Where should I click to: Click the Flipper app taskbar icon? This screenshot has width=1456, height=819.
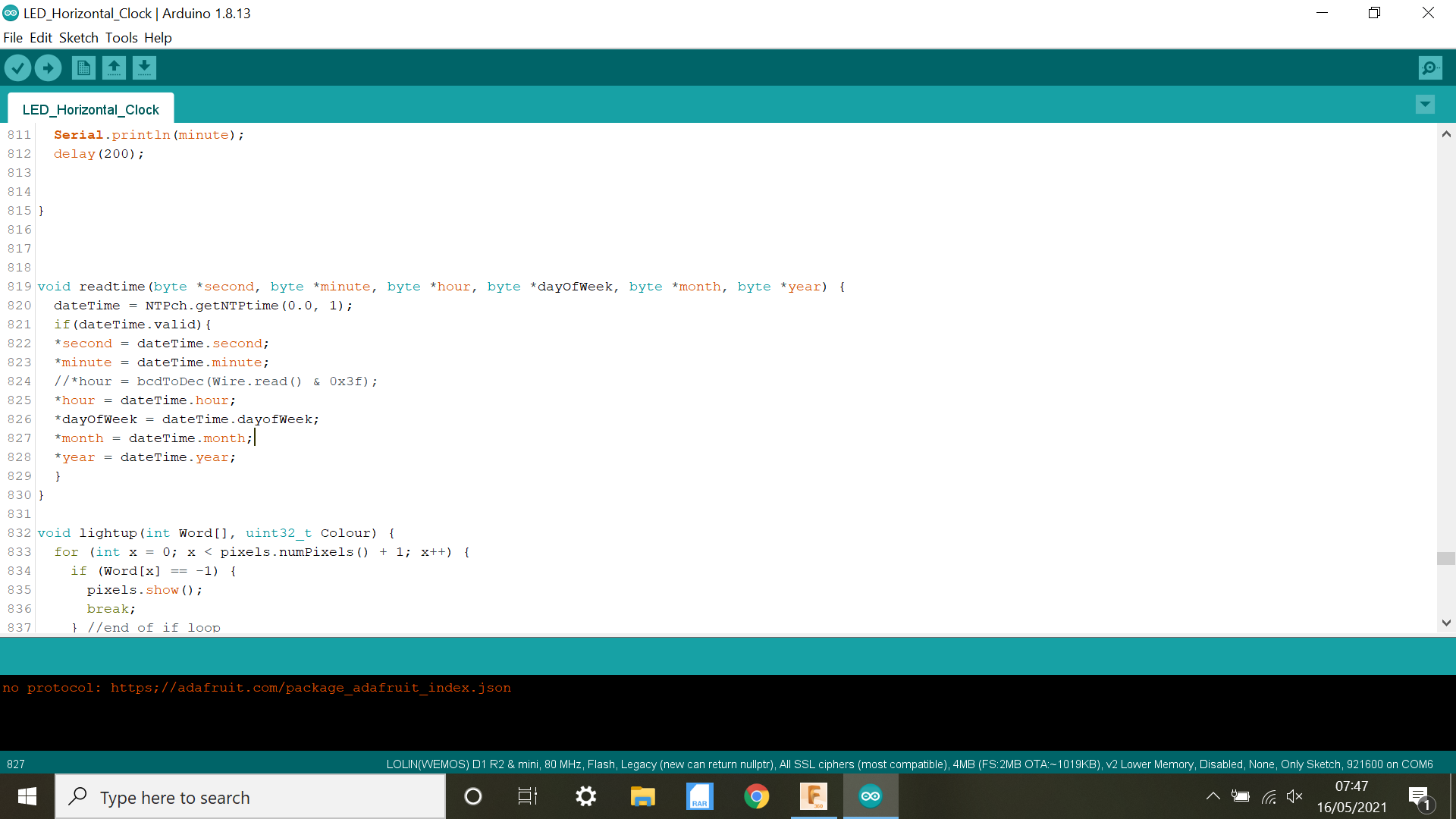click(x=813, y=796)
